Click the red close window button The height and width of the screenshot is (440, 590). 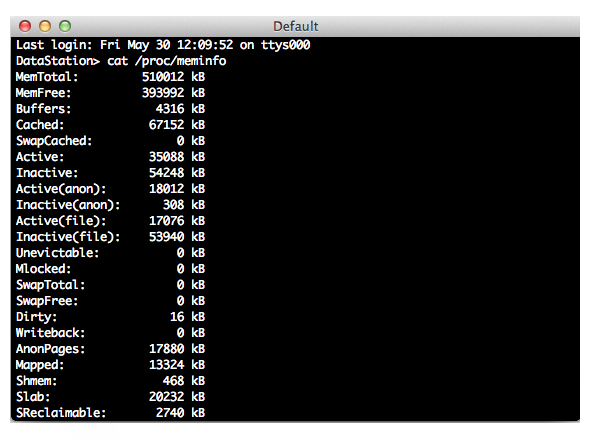click(x=25, y=26)
